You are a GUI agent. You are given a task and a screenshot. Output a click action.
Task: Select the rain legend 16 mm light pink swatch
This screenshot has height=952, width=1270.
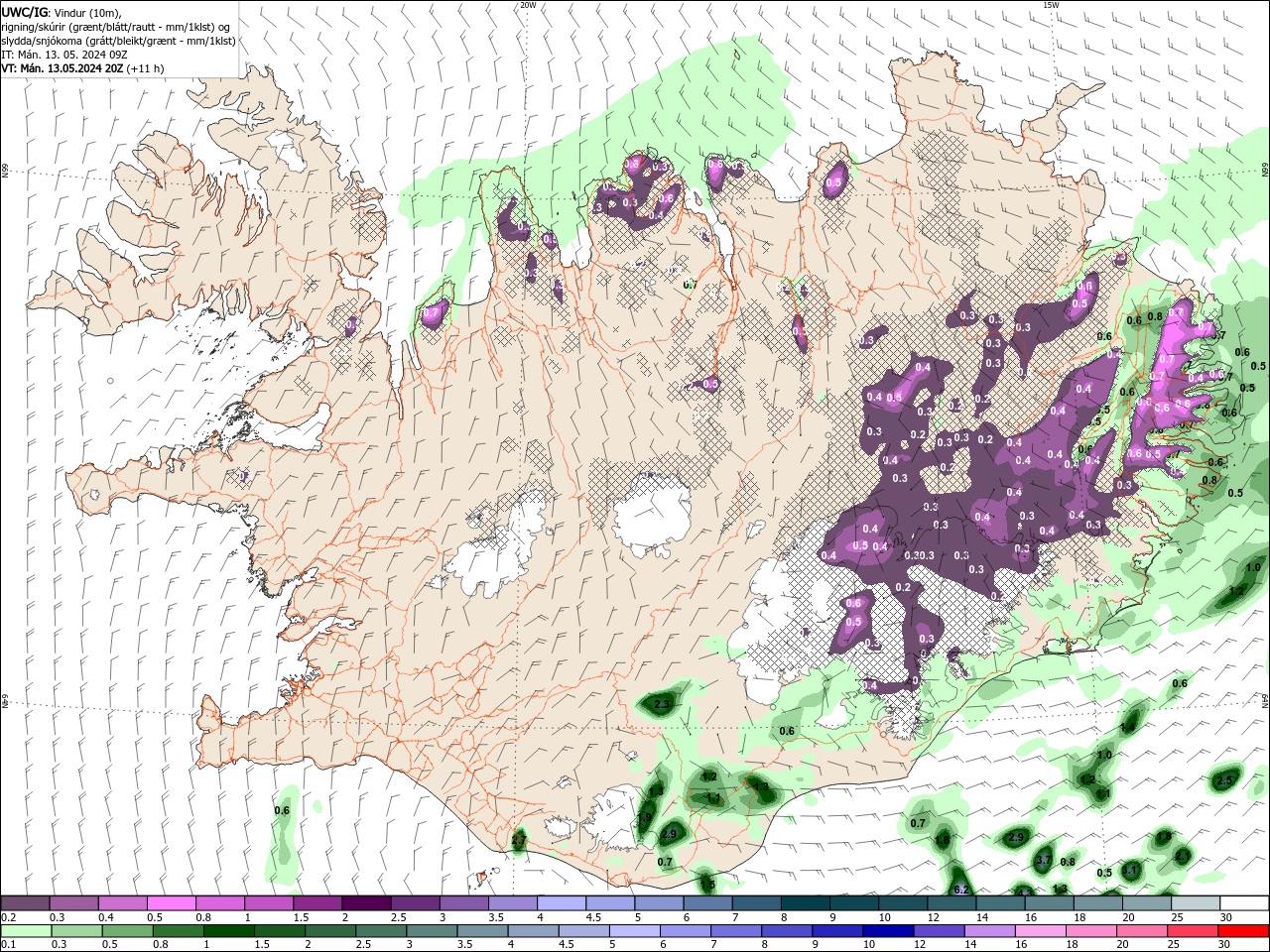(x=1040, y=931)
